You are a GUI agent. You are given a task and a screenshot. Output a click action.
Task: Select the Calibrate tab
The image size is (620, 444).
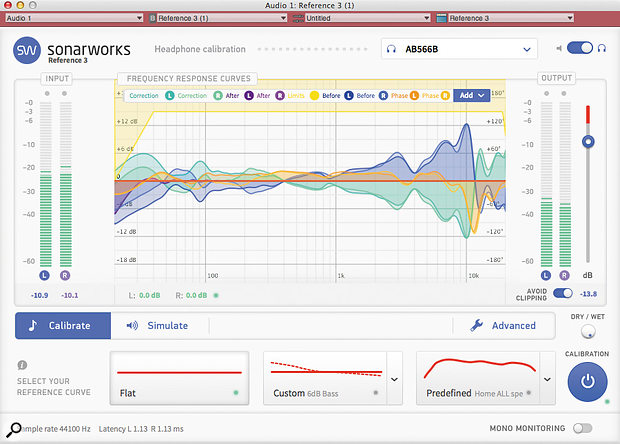(63, 325)
